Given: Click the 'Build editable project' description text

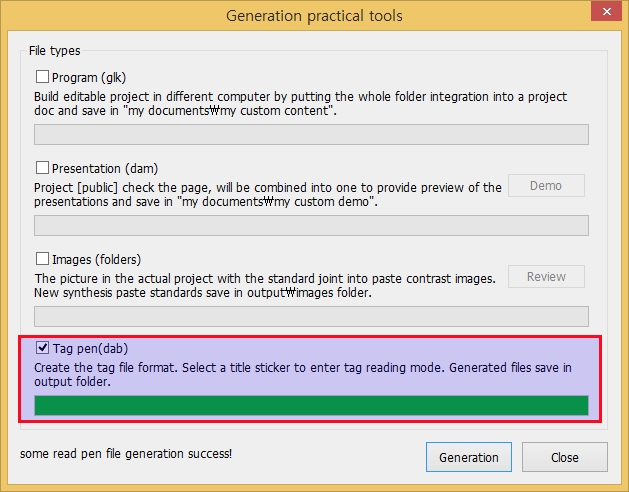Looking at the screenshot, I should (300, 104).
